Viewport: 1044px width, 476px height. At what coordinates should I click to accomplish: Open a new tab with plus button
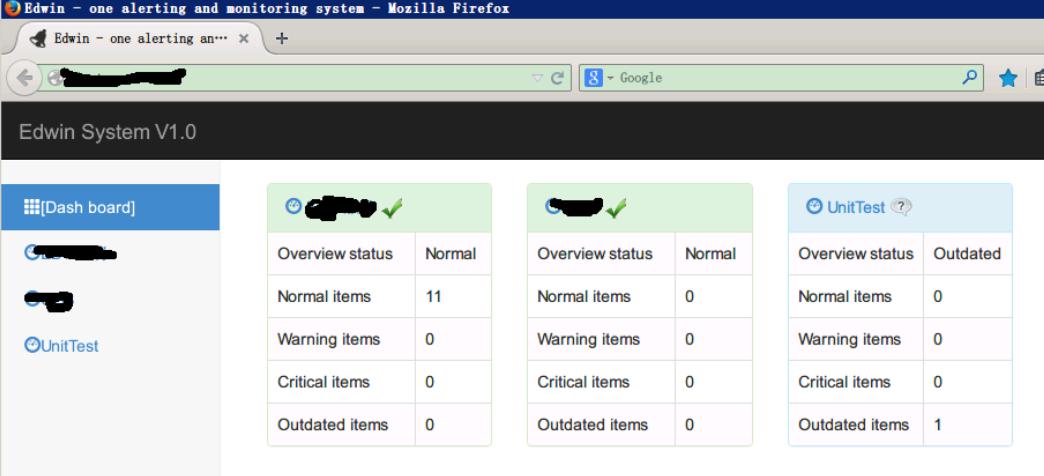[x=281, y=39]
